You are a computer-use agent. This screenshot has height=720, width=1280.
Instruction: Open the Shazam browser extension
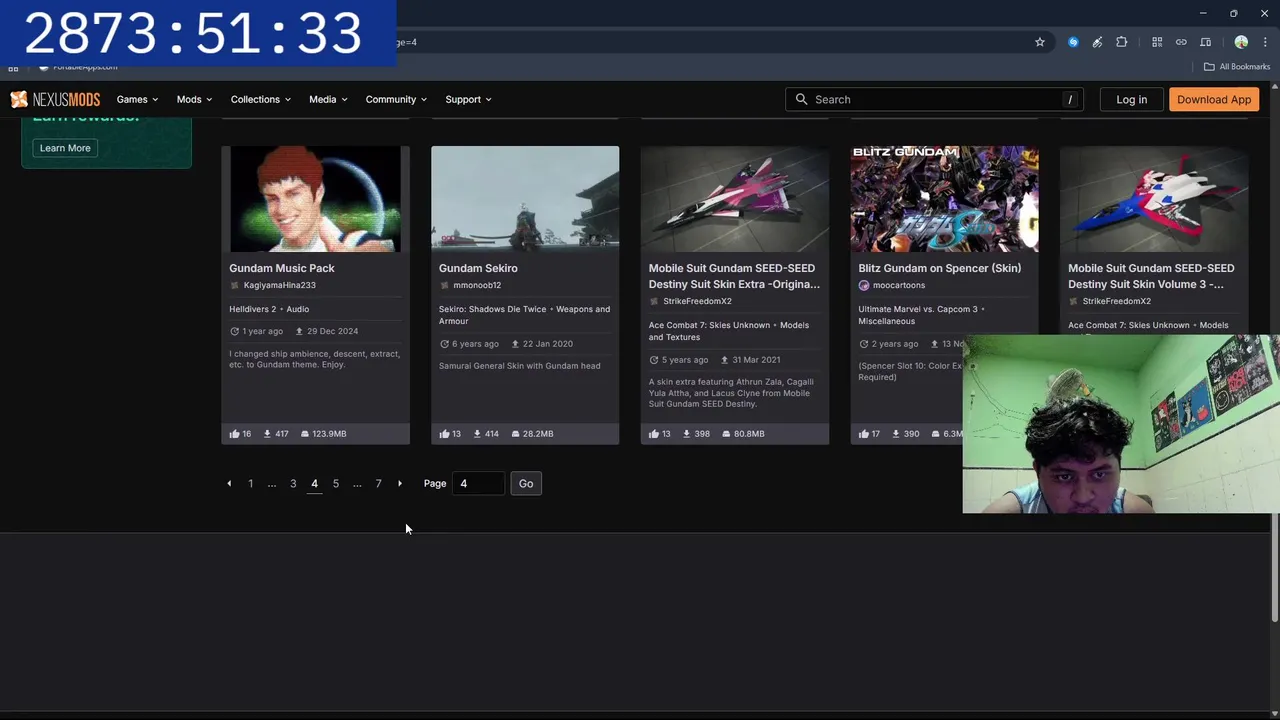[1073, 42]
